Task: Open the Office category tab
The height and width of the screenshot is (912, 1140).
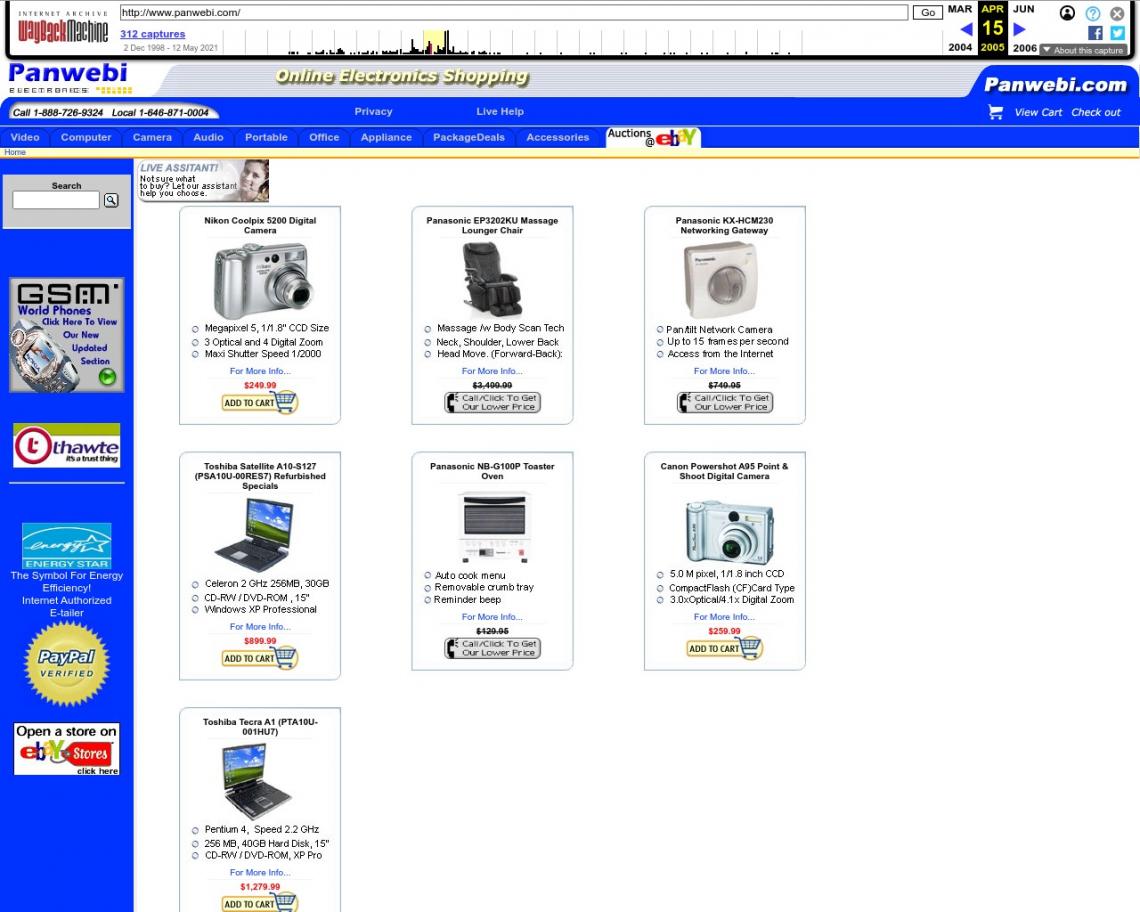Action: (x=324, y=137)
